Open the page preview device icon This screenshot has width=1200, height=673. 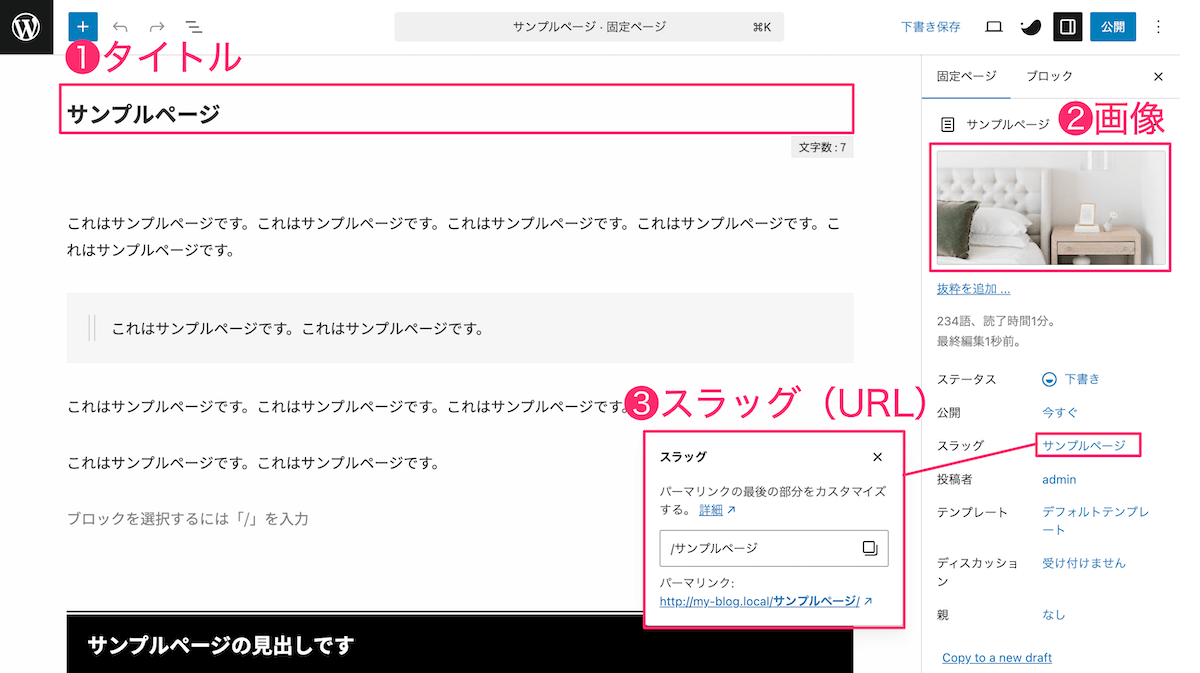point(993,27)
